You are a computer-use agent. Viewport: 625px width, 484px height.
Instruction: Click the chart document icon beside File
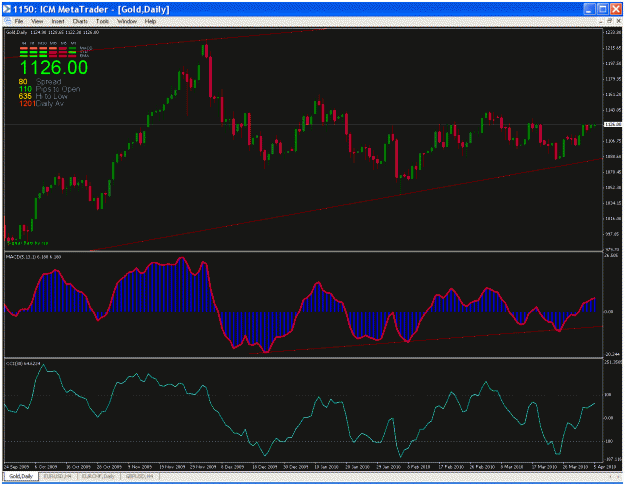coord(7,21)
